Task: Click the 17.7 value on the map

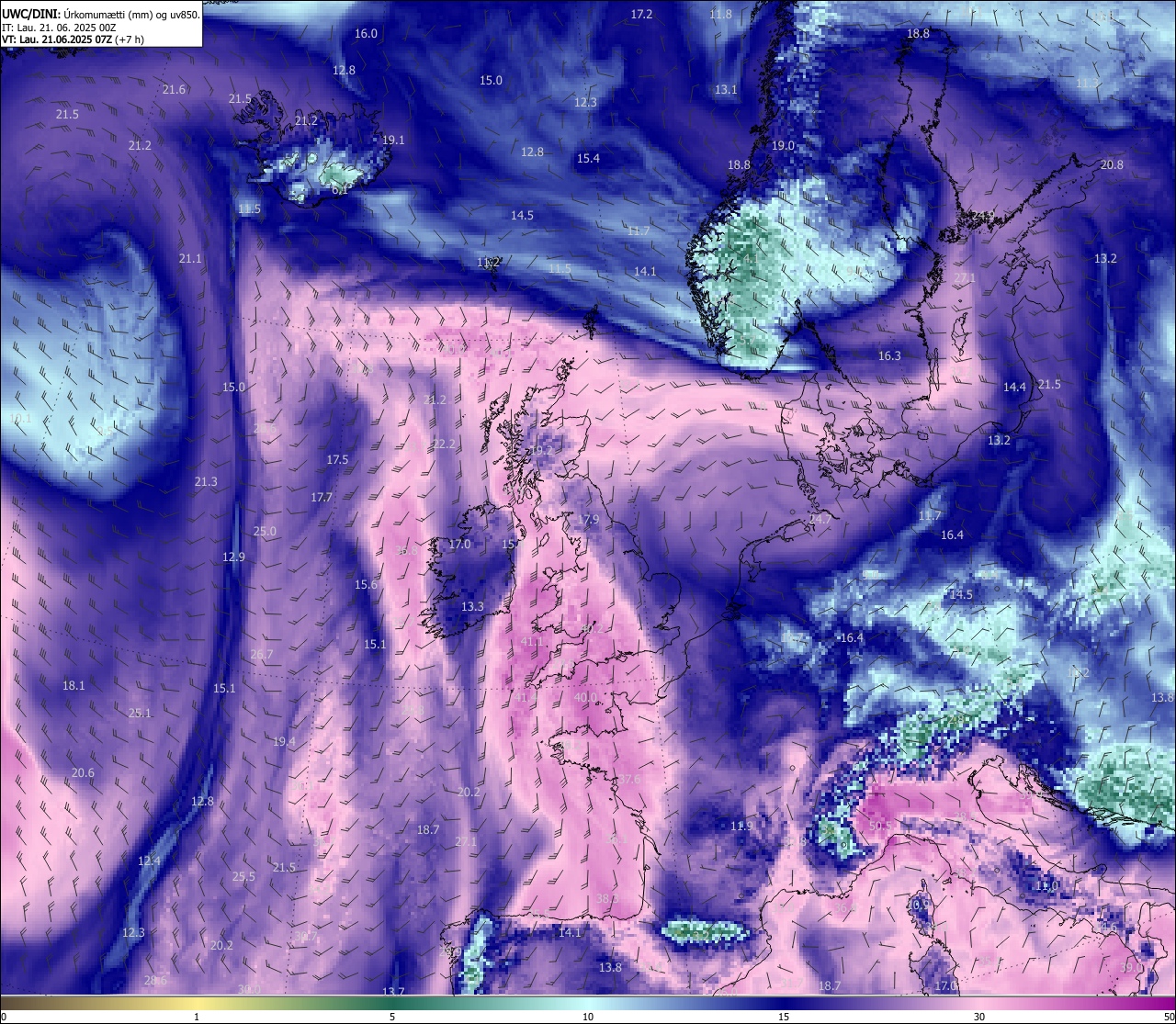Action: [x=322, y=497]
